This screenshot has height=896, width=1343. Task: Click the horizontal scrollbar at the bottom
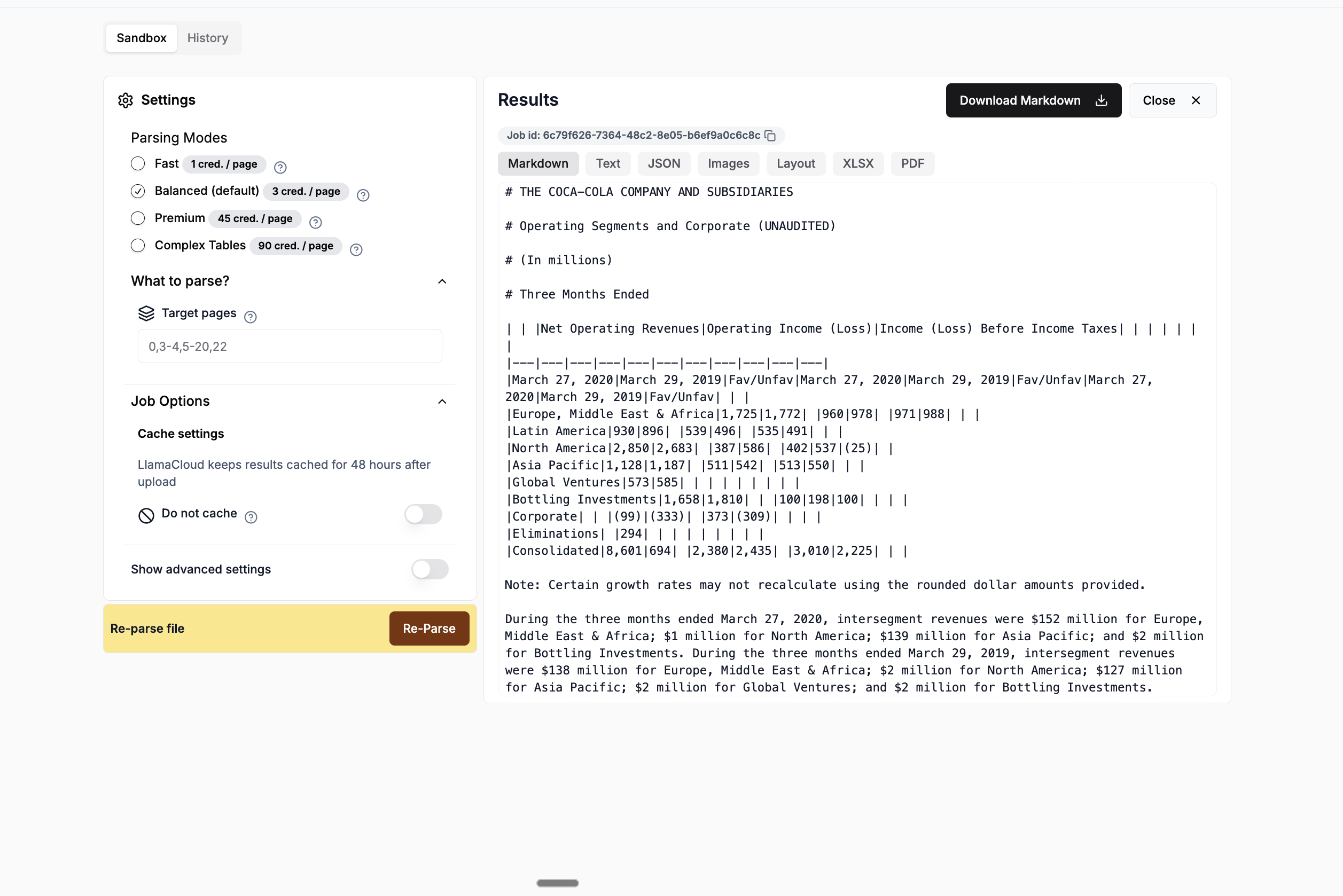[557, 883]
